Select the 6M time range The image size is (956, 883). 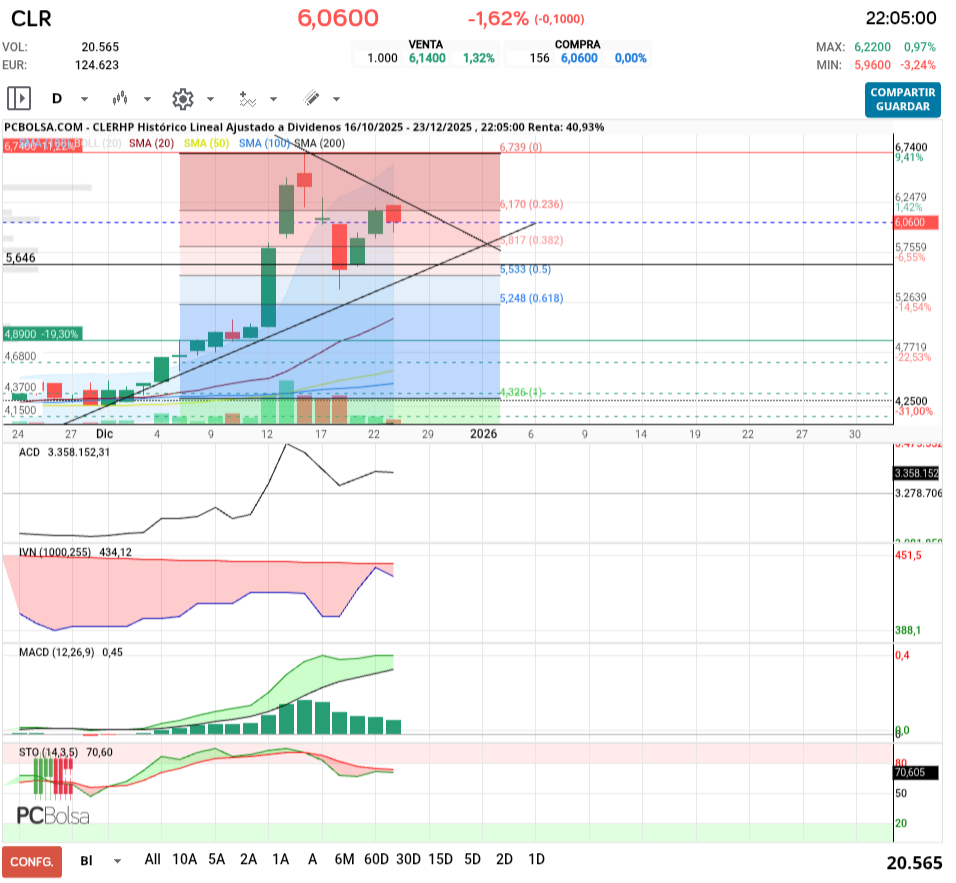(344, 859)
